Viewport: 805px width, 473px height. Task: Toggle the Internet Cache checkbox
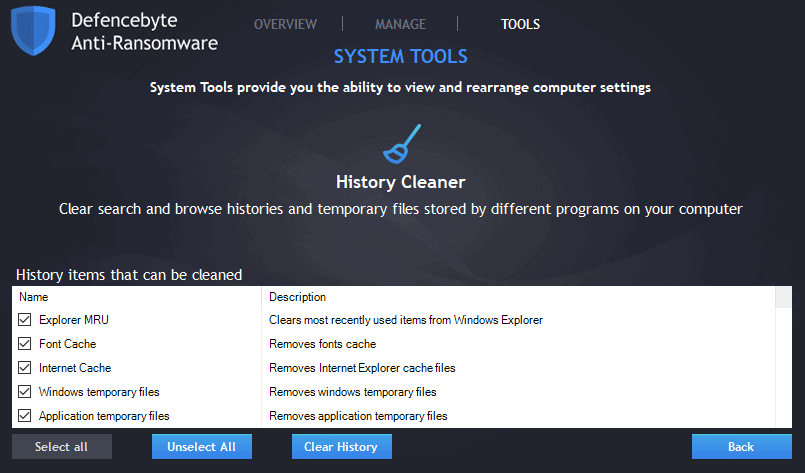(x=24, y=368)
